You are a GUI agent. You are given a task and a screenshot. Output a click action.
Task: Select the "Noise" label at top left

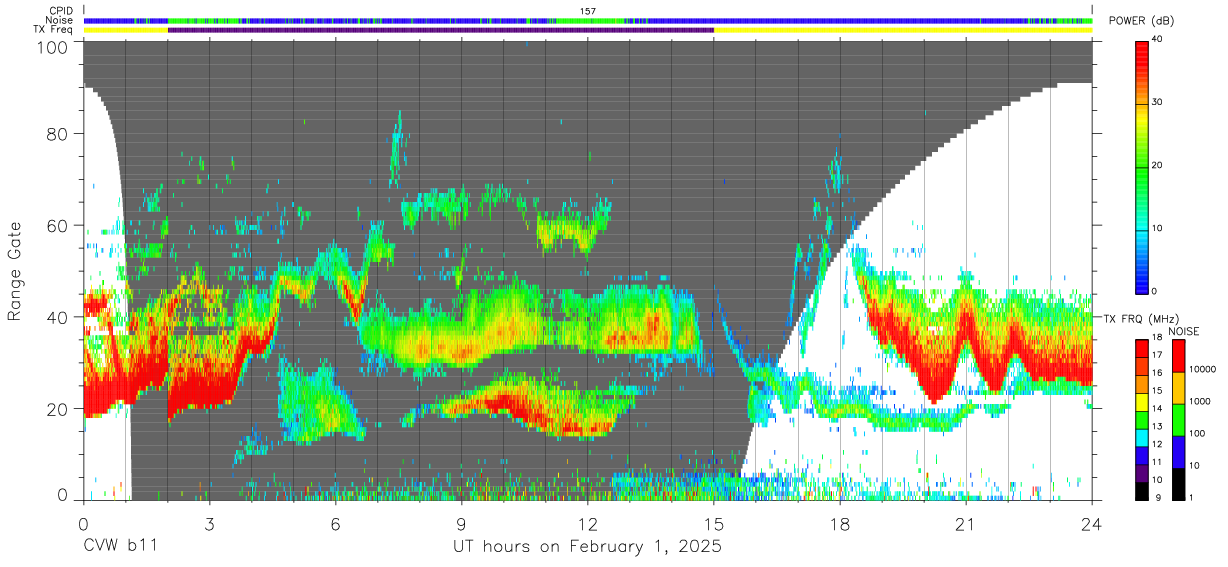point(60,20)
